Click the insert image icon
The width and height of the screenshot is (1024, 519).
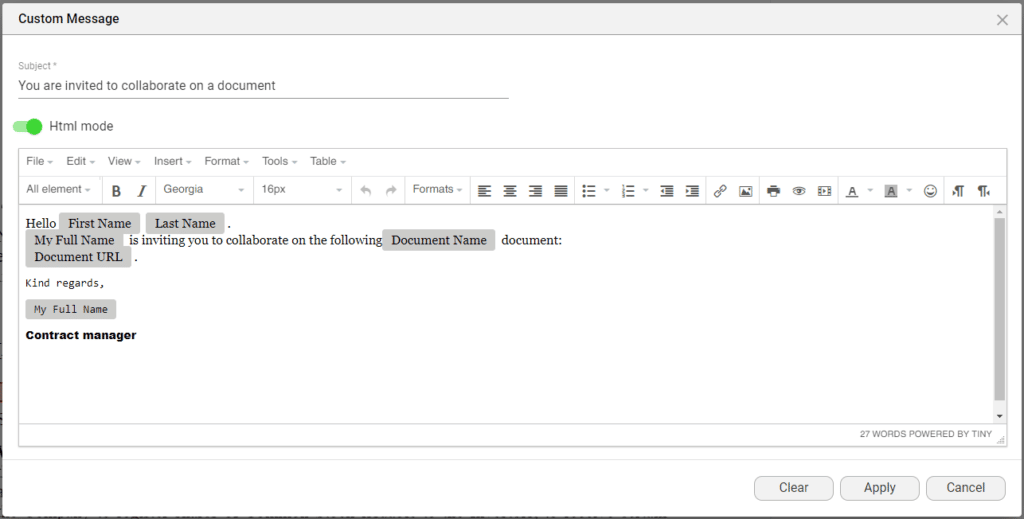(x=745, y=190)
